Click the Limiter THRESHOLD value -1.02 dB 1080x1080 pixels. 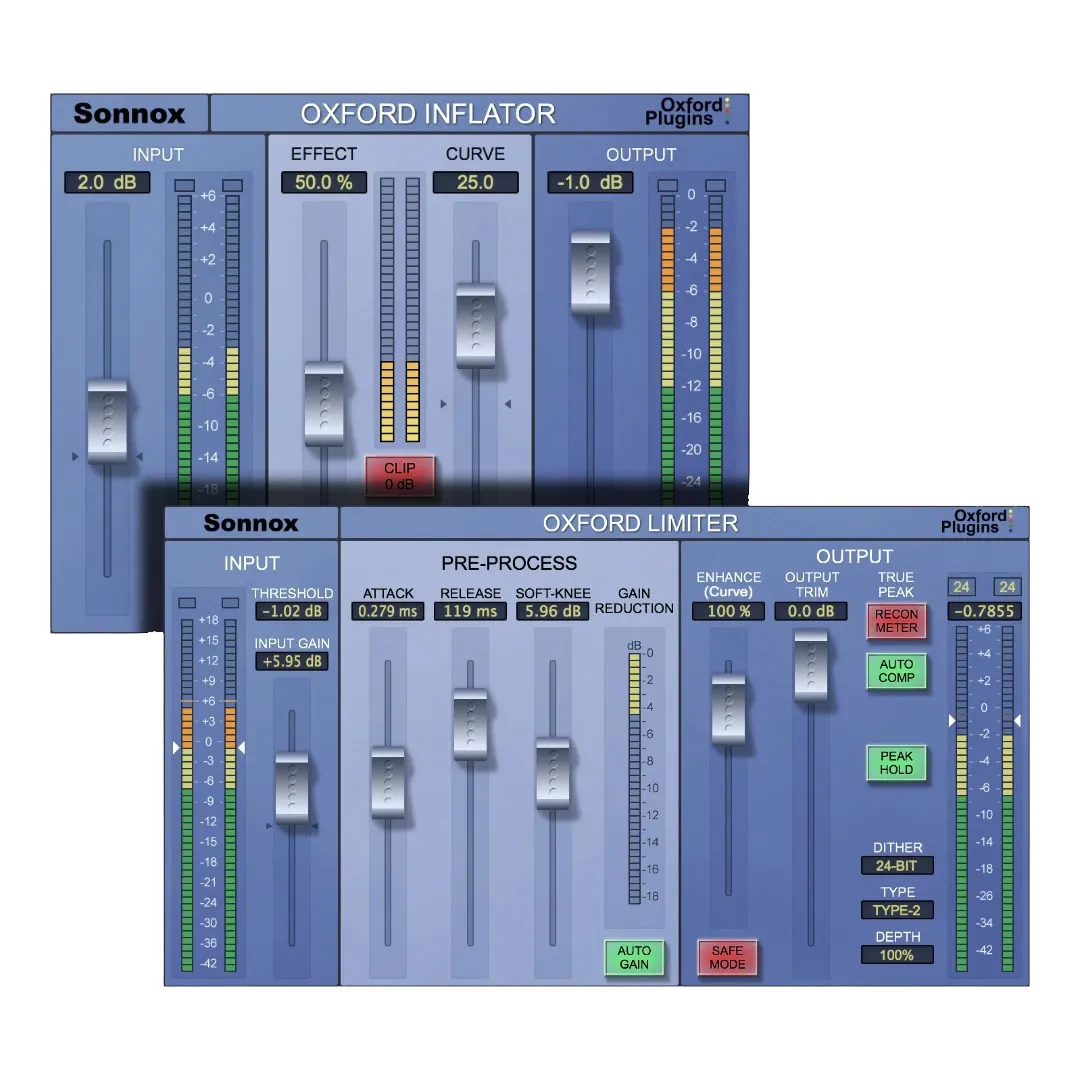pos(292,611)
